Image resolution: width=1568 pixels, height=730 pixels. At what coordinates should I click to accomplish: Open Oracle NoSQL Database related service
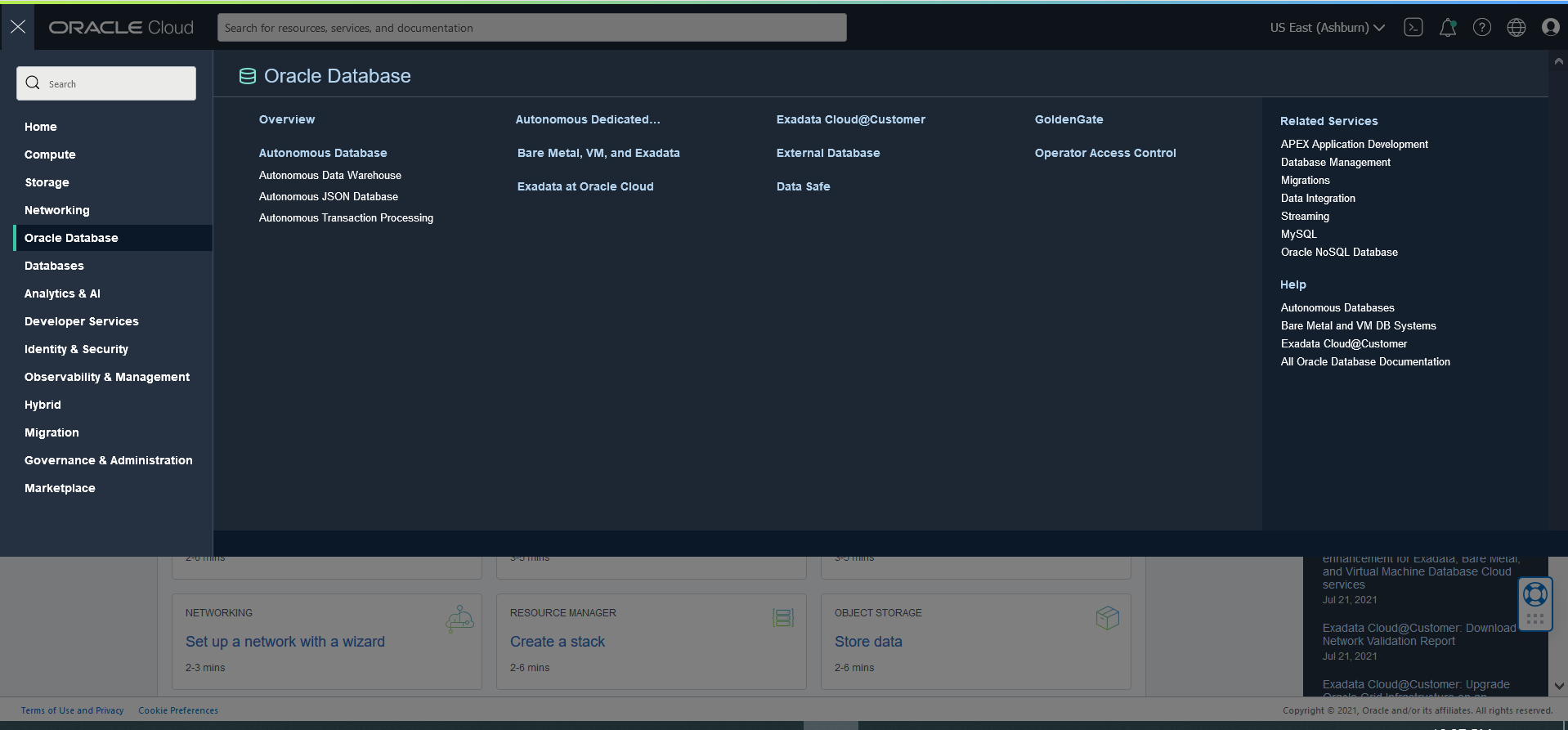1339,252
